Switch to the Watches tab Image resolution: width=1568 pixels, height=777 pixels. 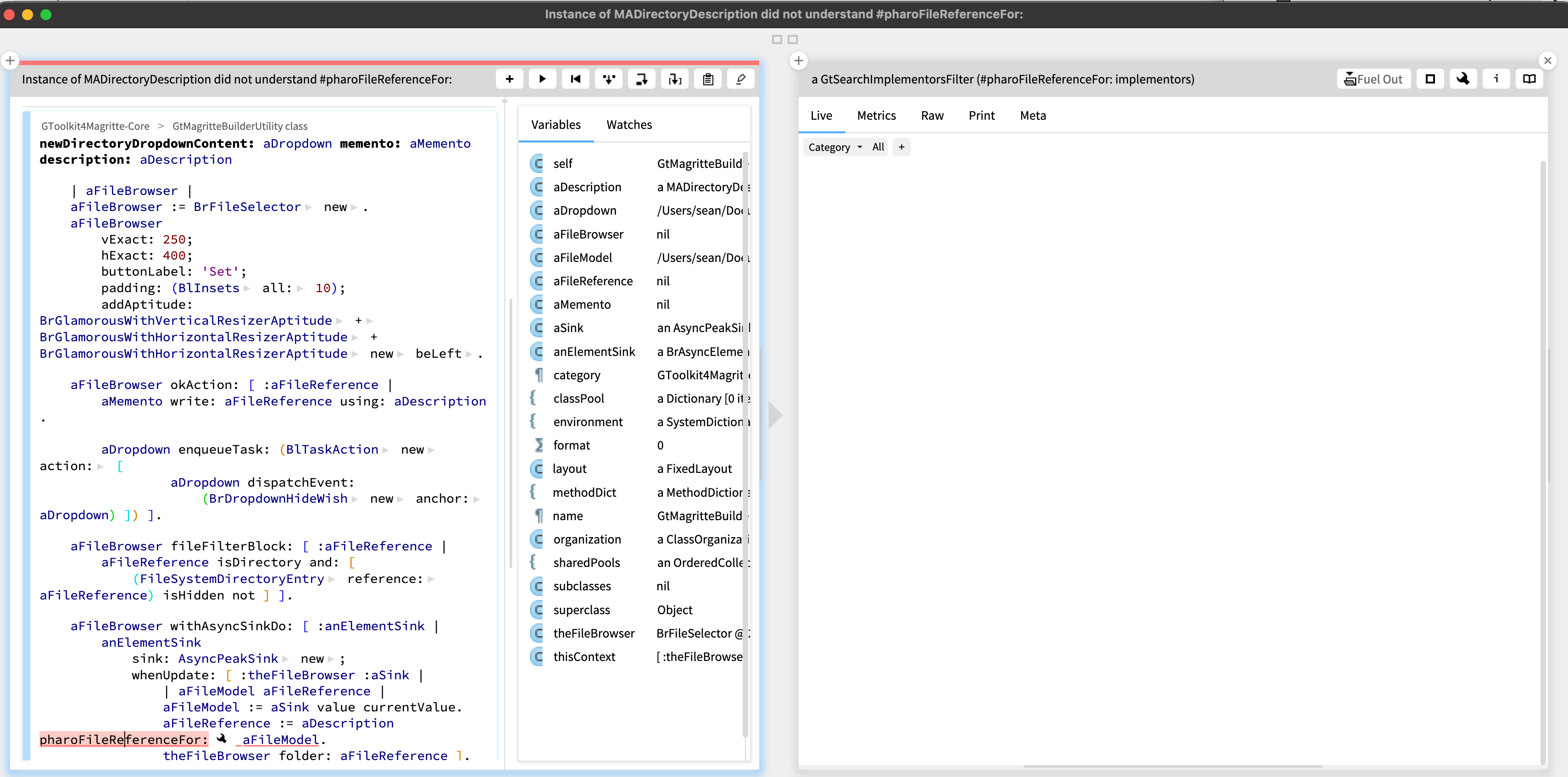[x=629, y=124]
